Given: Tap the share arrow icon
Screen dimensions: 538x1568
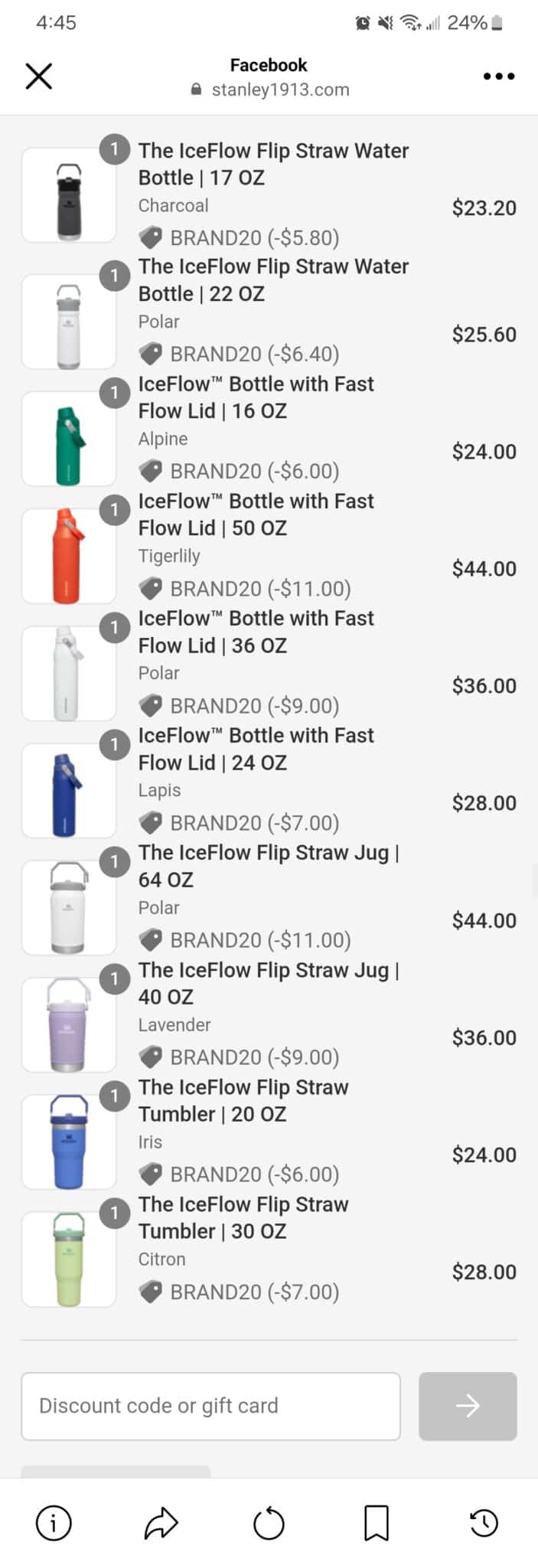Looking at the screenshot, I should pyautogui.click(x=161, y=1523).
